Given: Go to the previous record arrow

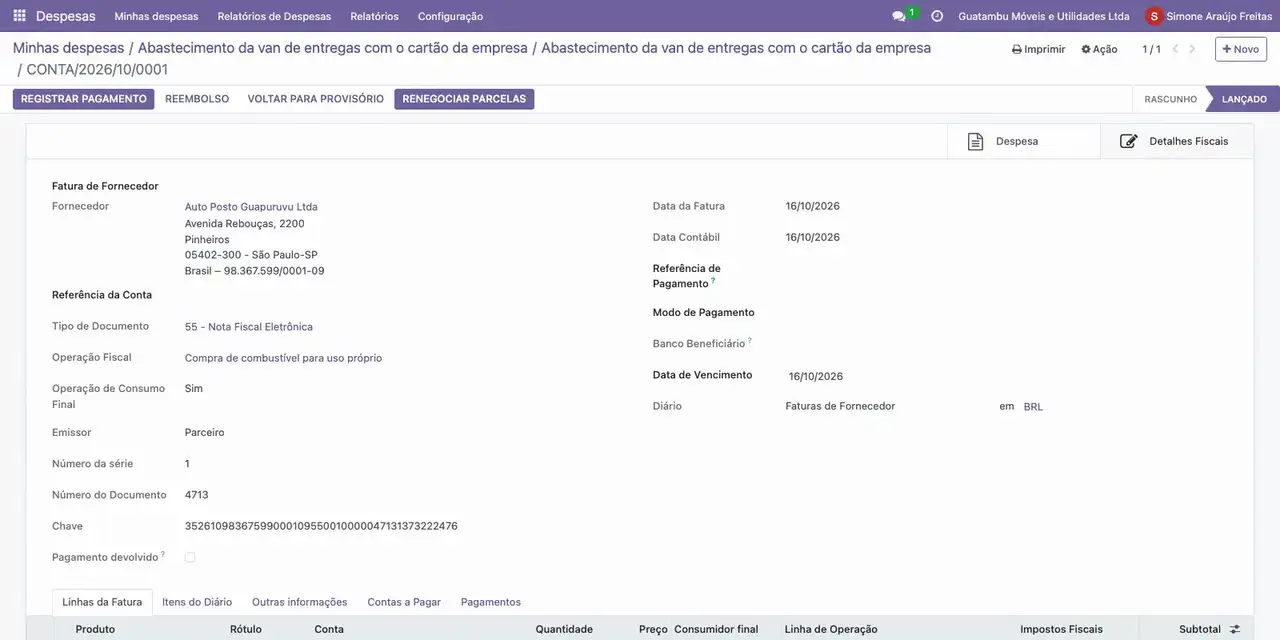Looking at the screenshot, I should tap(1175, 49).
